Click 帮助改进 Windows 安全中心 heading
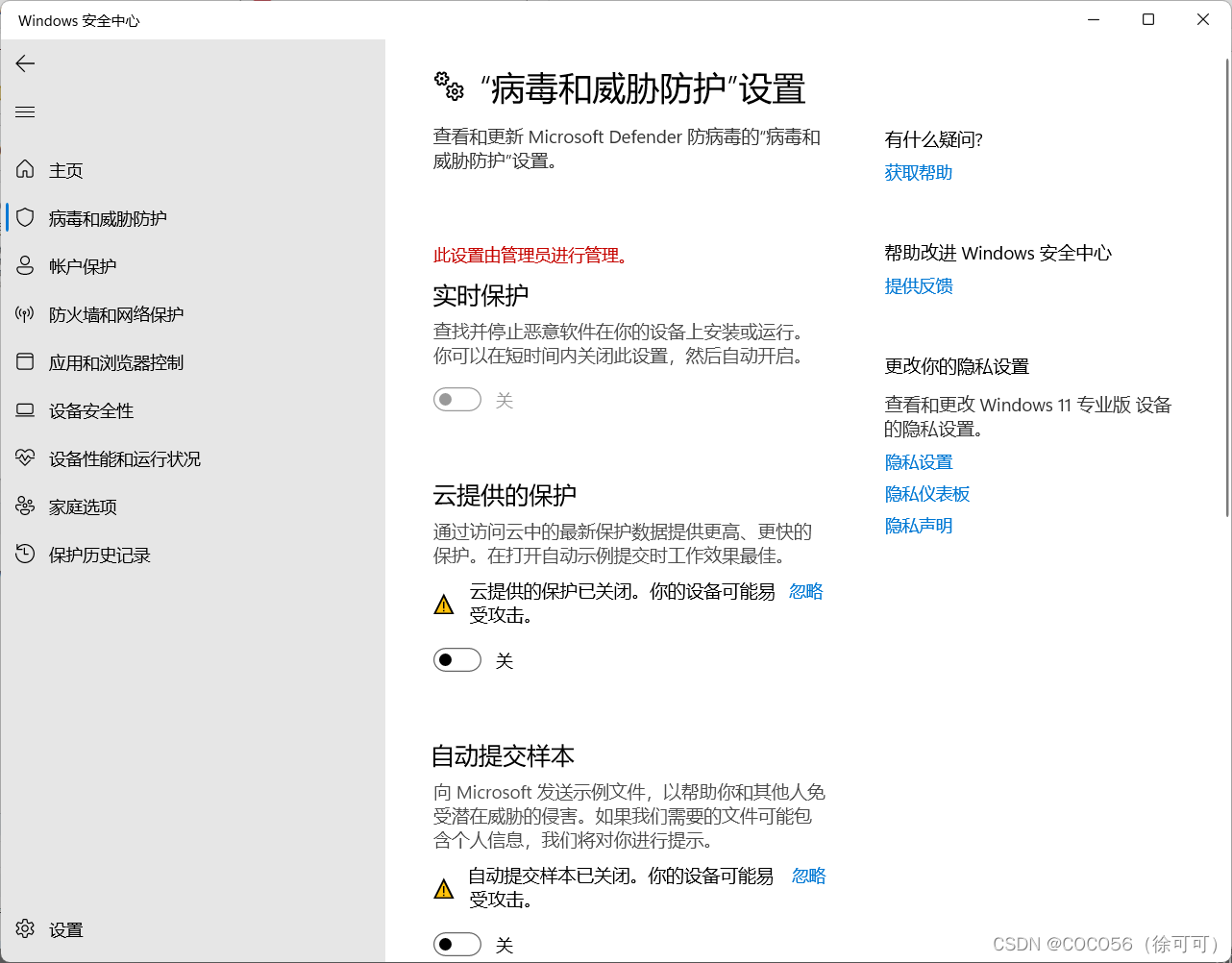Screen dimensions: 1232x963 coord(998,254)
